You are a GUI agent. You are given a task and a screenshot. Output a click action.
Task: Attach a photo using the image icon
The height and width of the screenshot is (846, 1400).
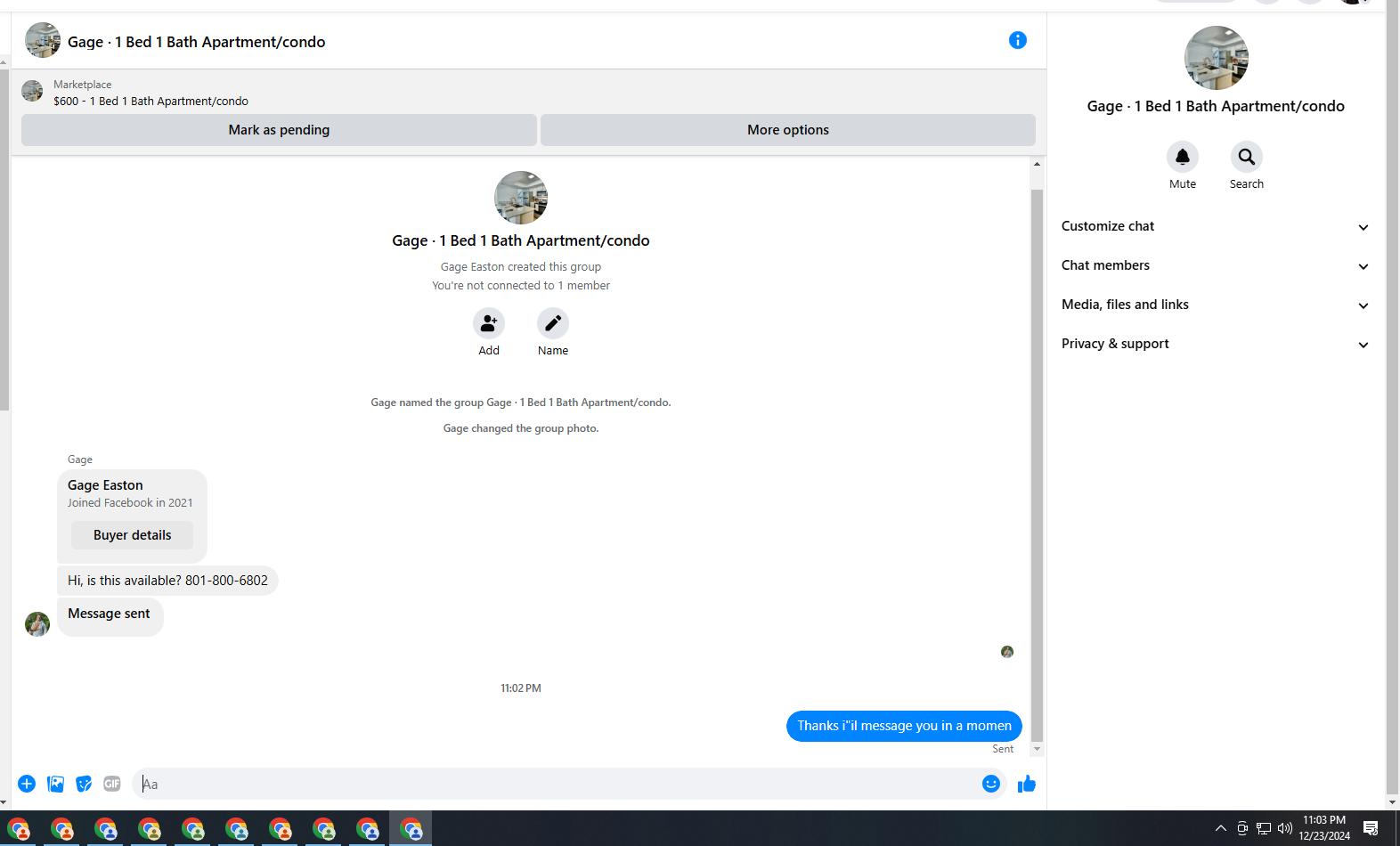pyautogui.click(x=56, y=784)
